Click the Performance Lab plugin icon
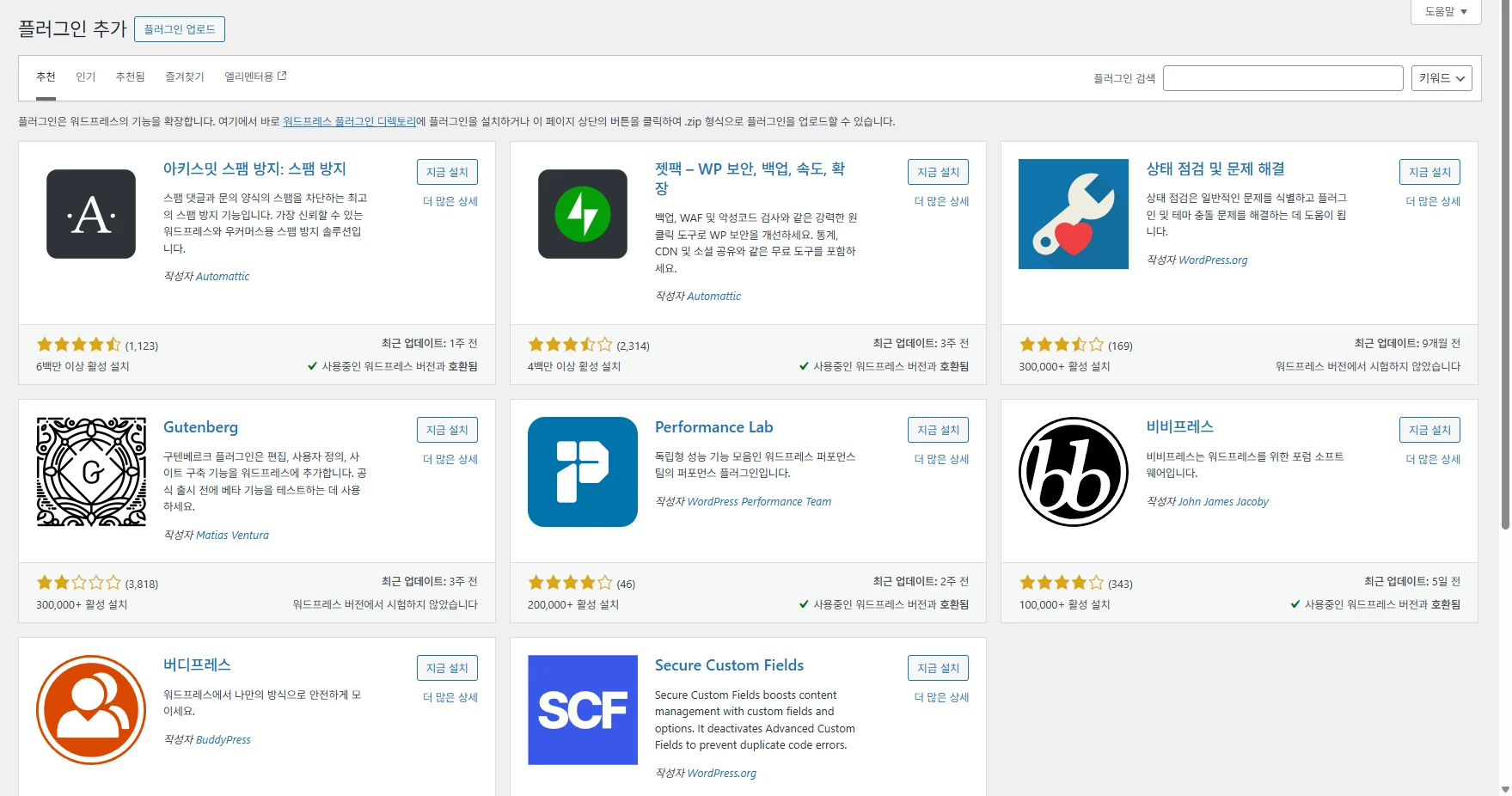 coord(583,472)
